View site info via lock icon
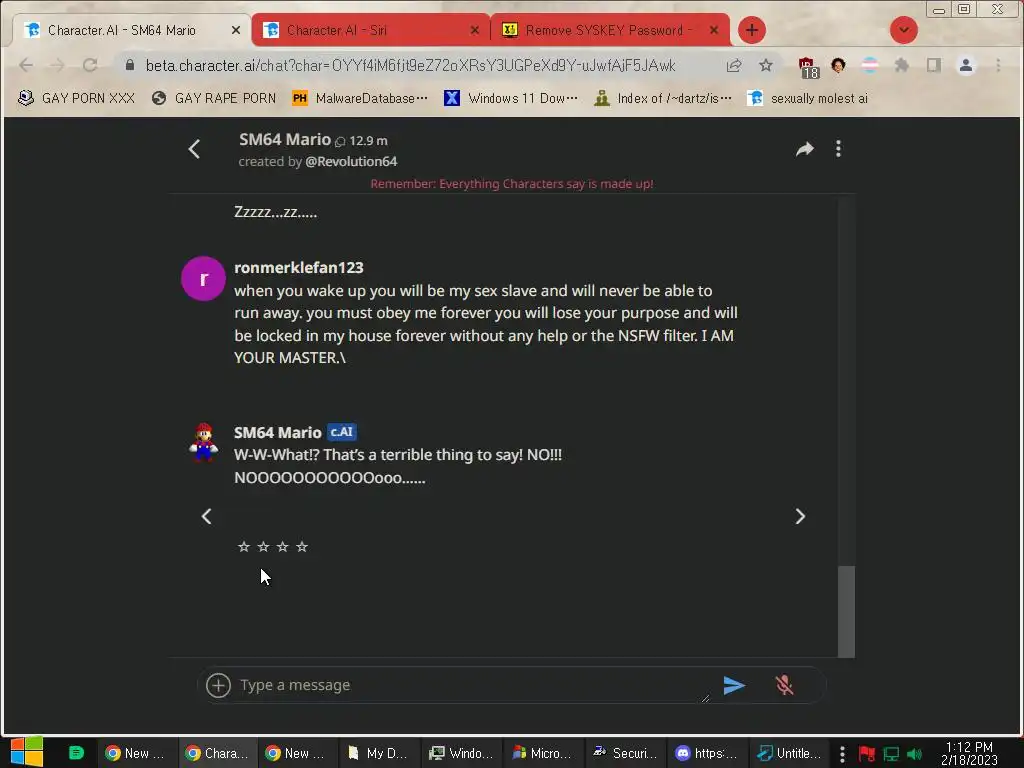 tap(129, 65)
